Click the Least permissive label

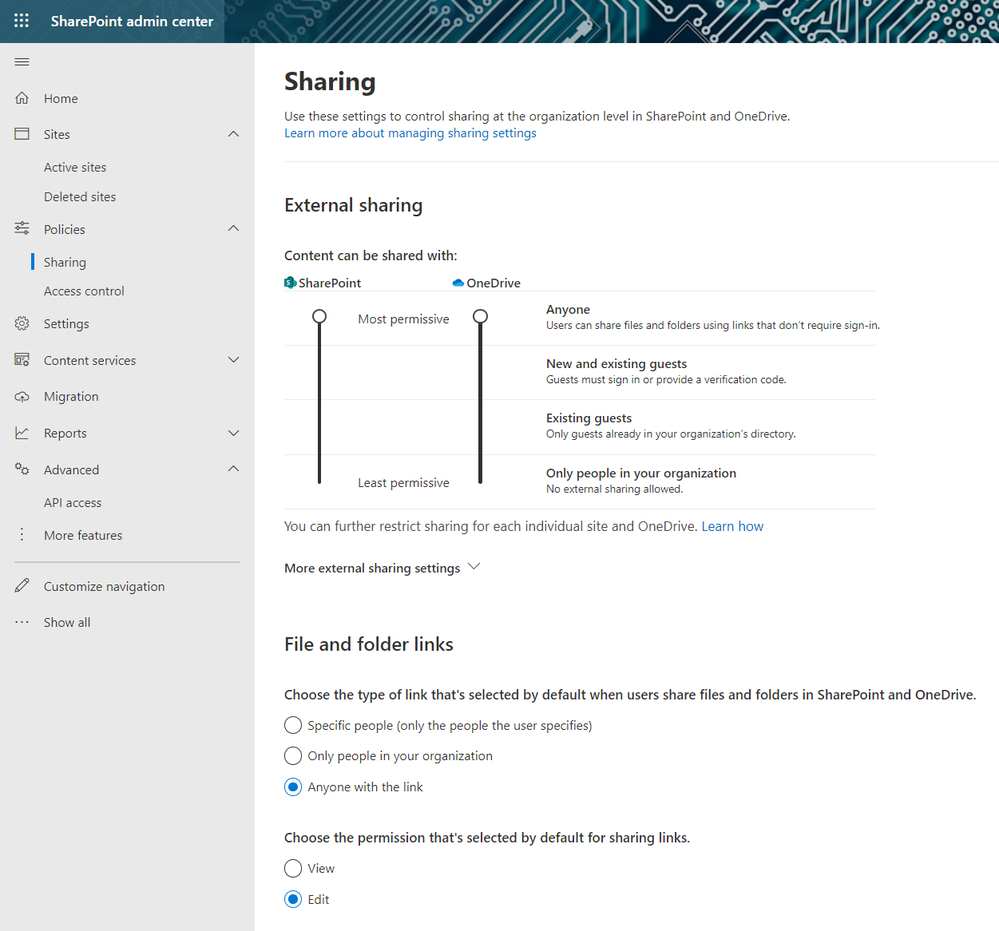403,483
